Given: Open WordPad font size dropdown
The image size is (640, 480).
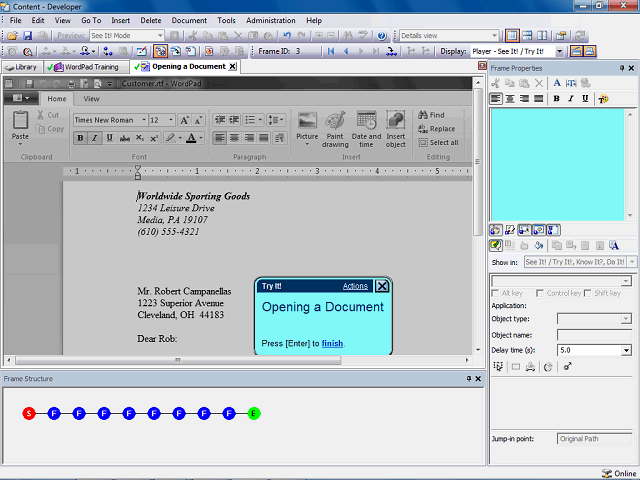Looking at the screenshot, I should click(x=171, y=120).
